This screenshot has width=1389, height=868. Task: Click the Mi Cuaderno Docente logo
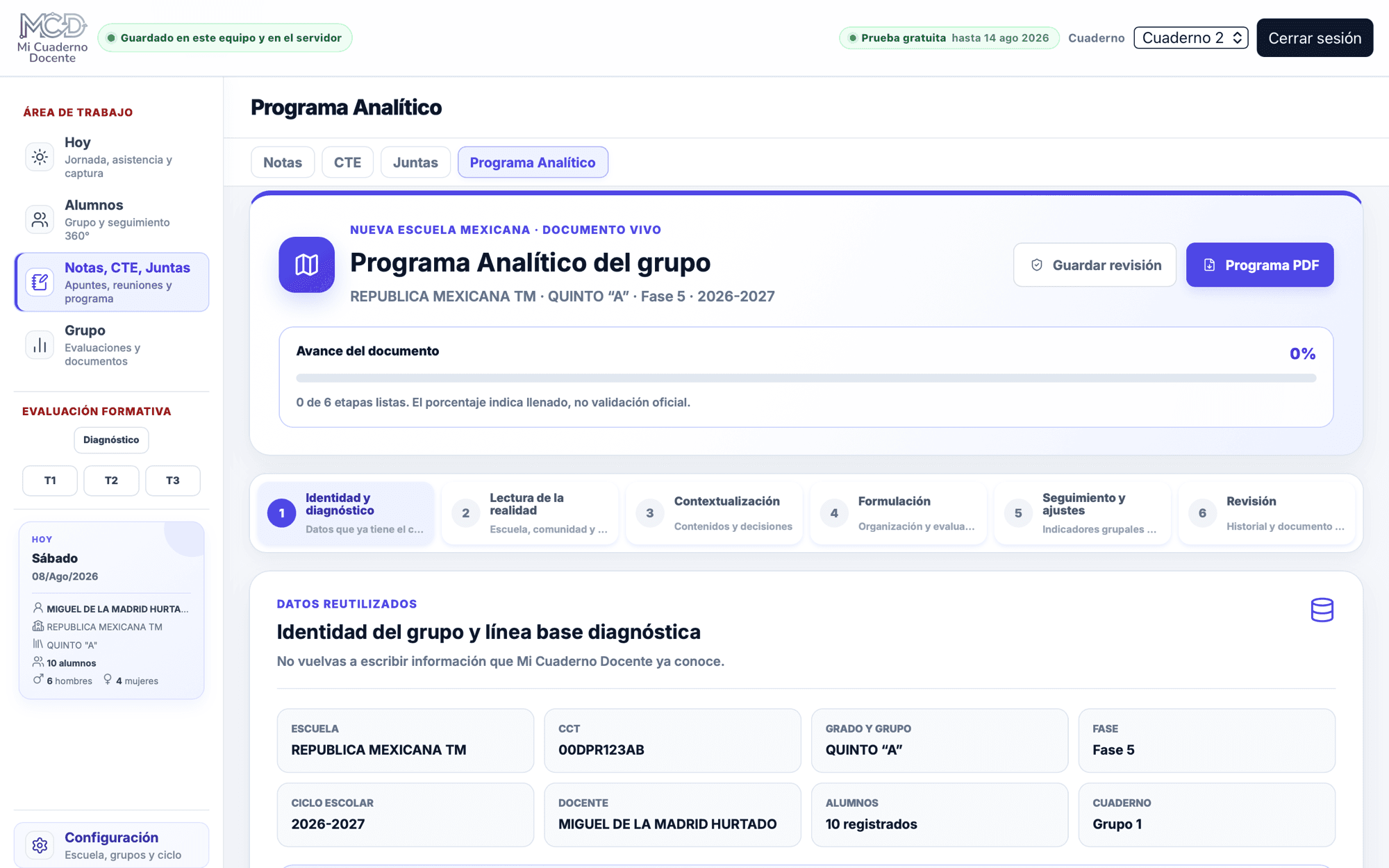53,37
